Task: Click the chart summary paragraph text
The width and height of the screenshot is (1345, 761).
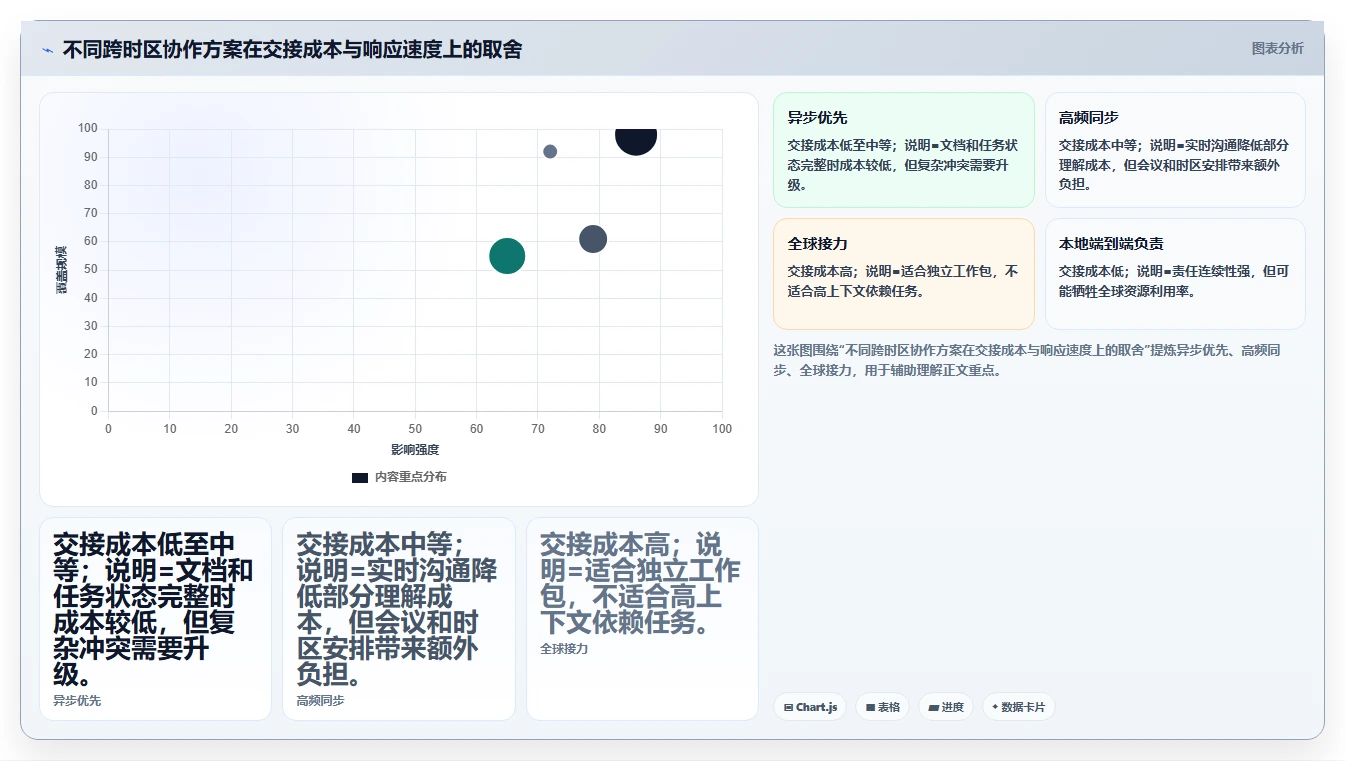Action: [x=1027, y=360]
